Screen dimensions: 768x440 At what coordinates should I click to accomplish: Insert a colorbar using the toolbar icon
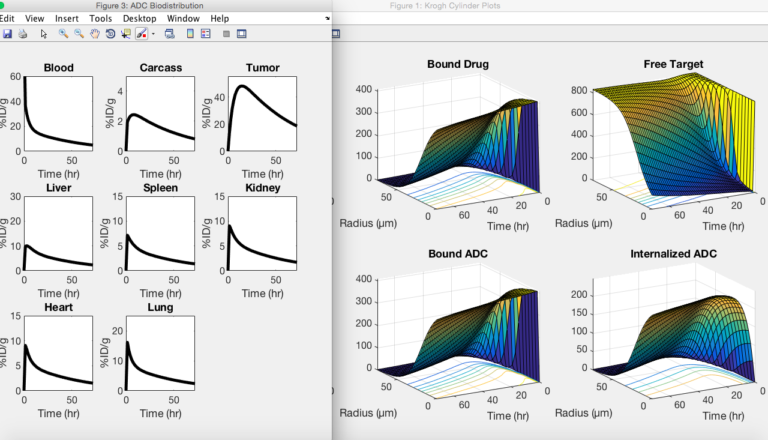click(190, 34)
